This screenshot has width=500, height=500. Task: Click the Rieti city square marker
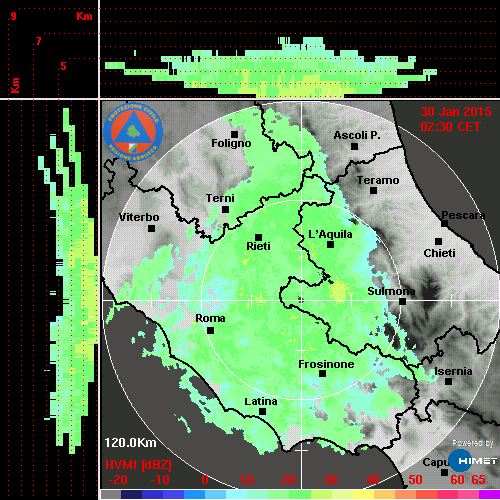258,237
